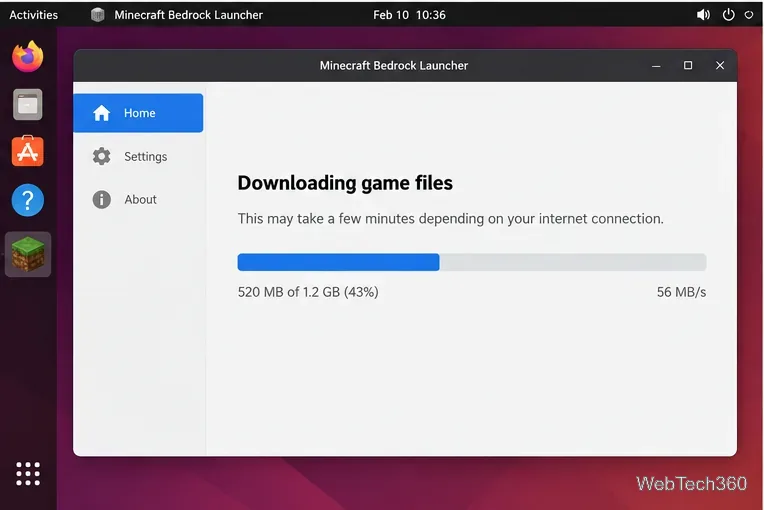Open the Home tab in sidebar
Viewport: 764px width, 510px height.
[138, 113]
